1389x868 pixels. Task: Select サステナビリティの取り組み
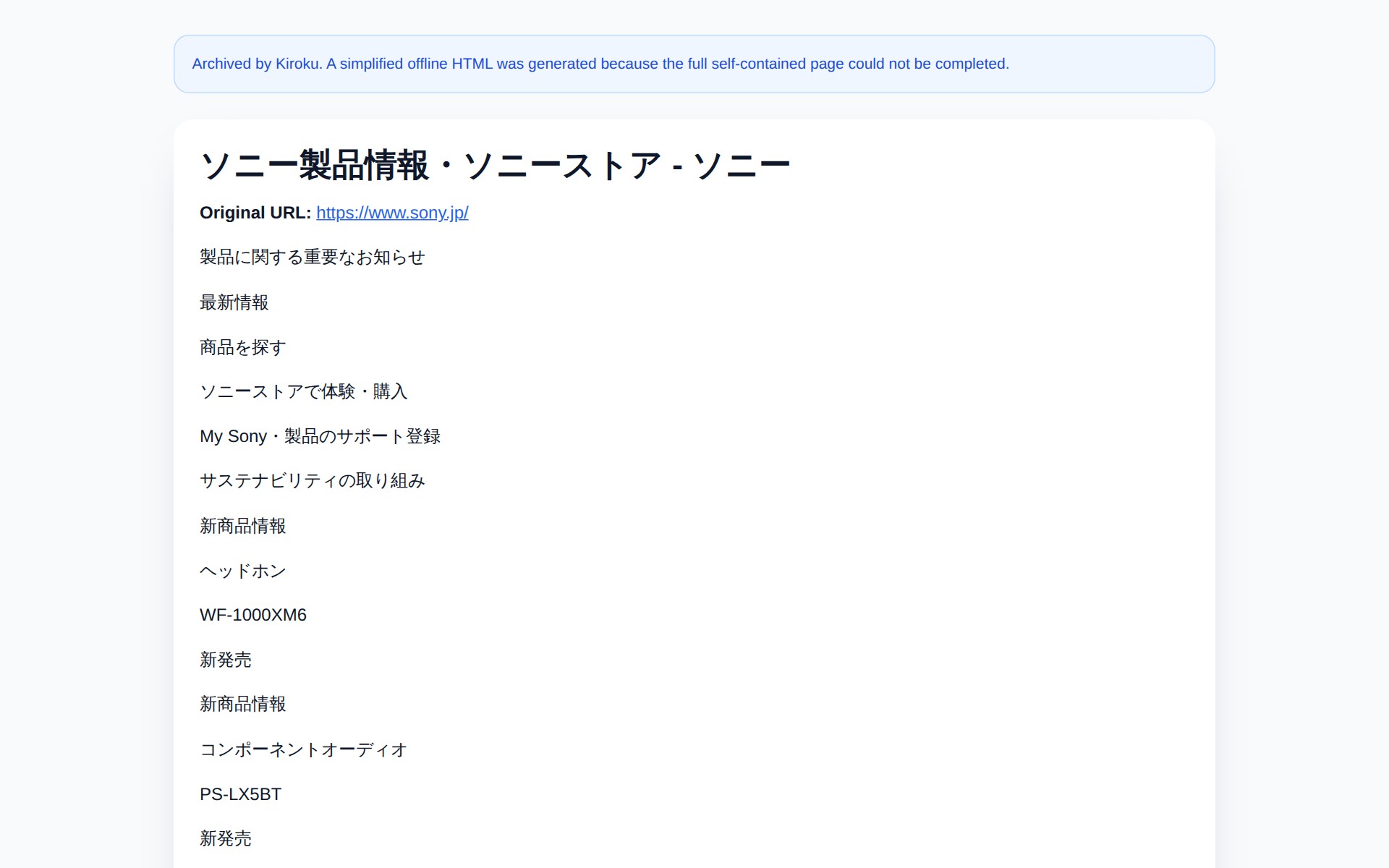pyautogui.click(x=313, y=480)
